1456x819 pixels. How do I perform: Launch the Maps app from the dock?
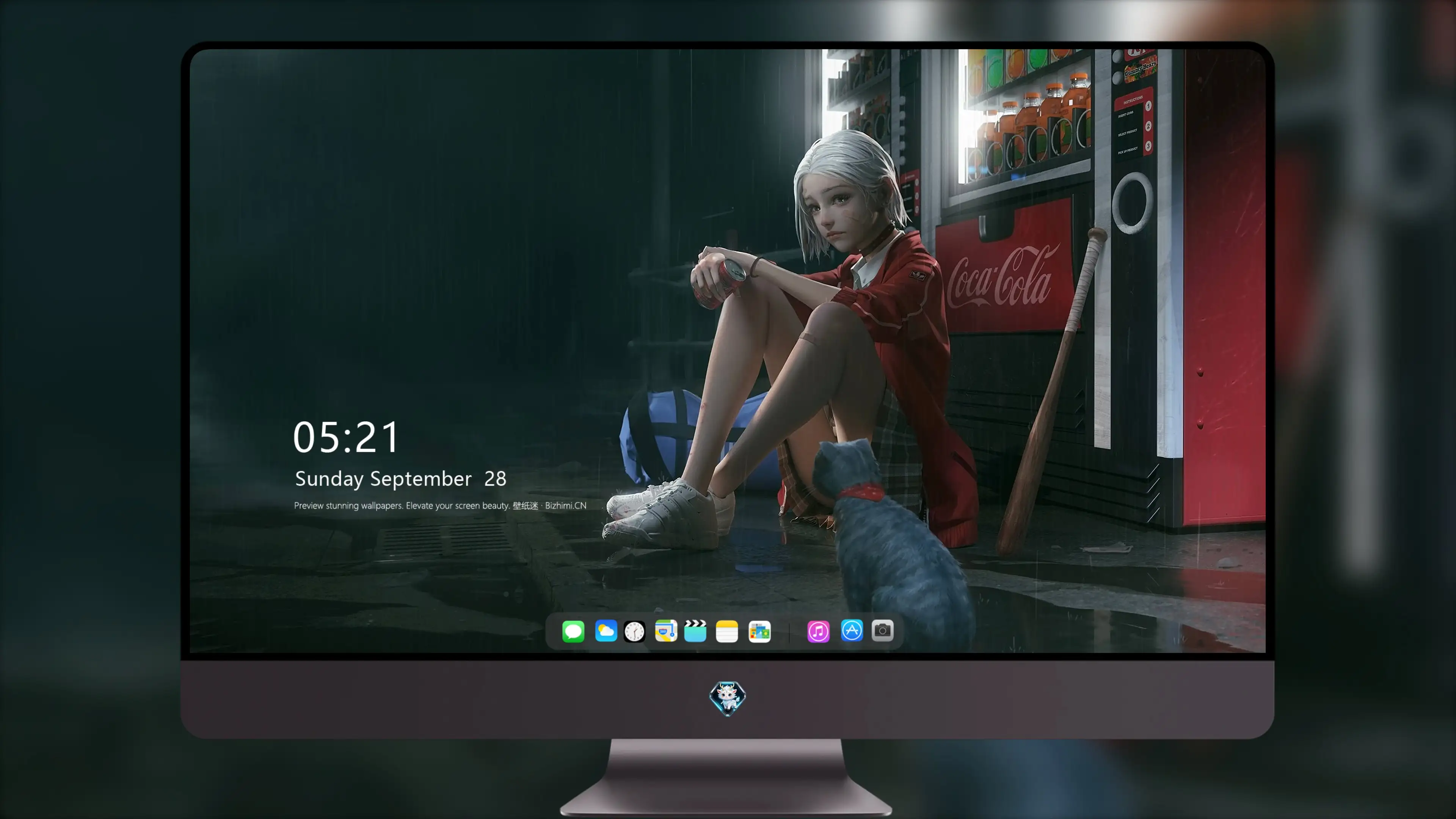tap(666, 631)
